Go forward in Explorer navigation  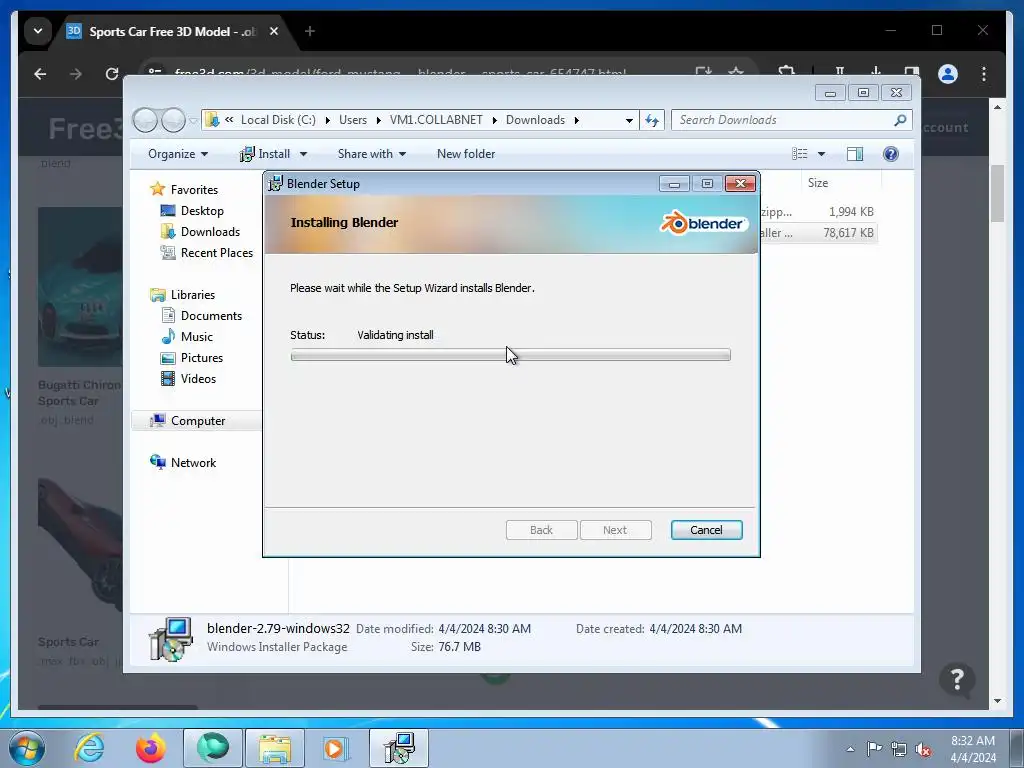point(173,120)
